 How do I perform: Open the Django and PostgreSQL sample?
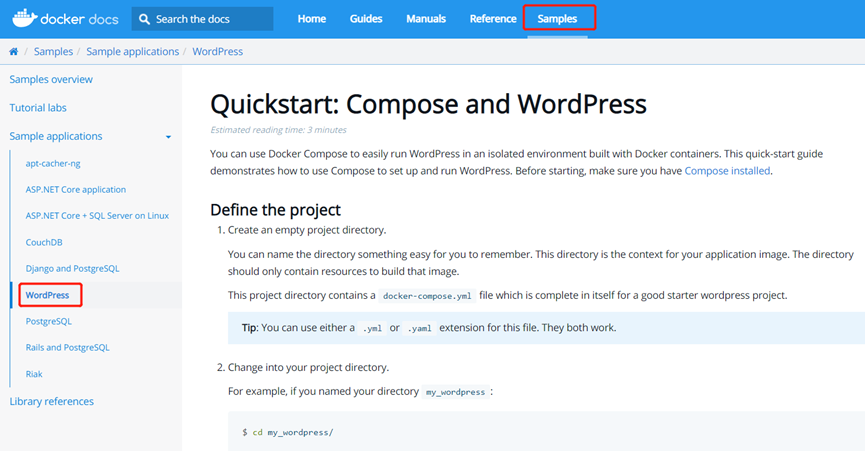click(72, 269)
